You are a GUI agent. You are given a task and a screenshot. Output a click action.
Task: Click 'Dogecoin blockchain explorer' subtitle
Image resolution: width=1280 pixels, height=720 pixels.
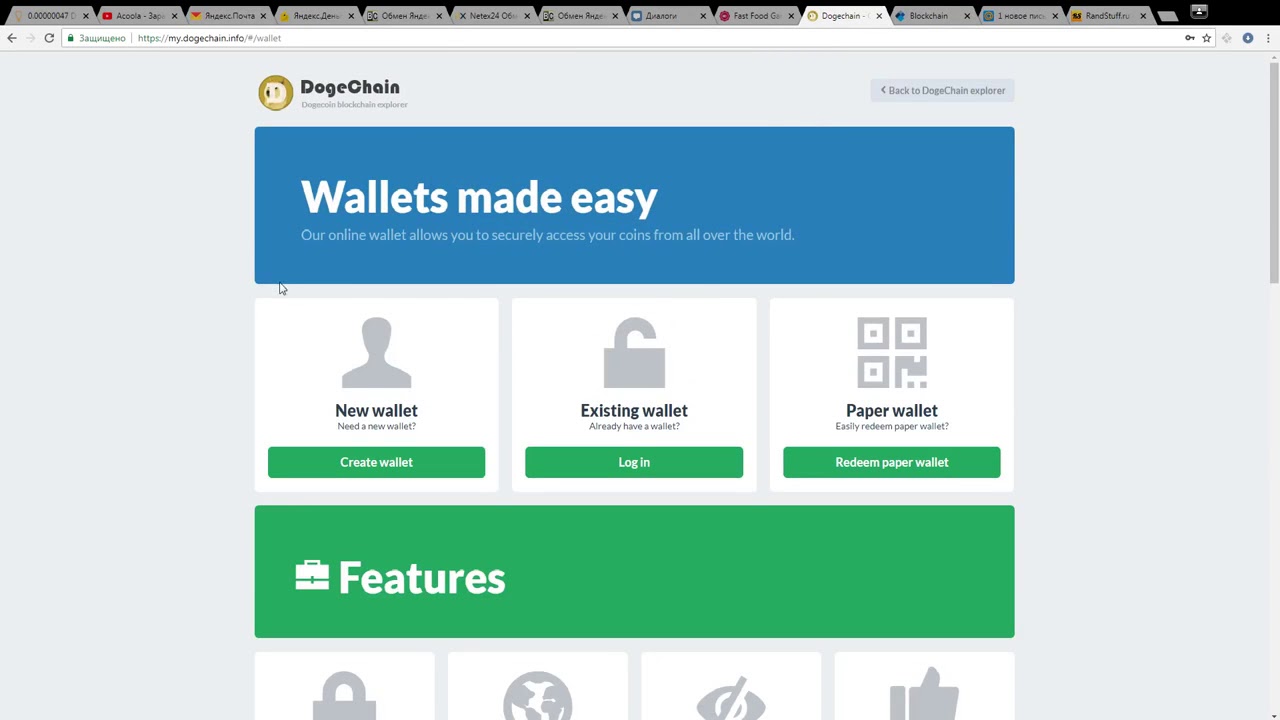point(354,104)
